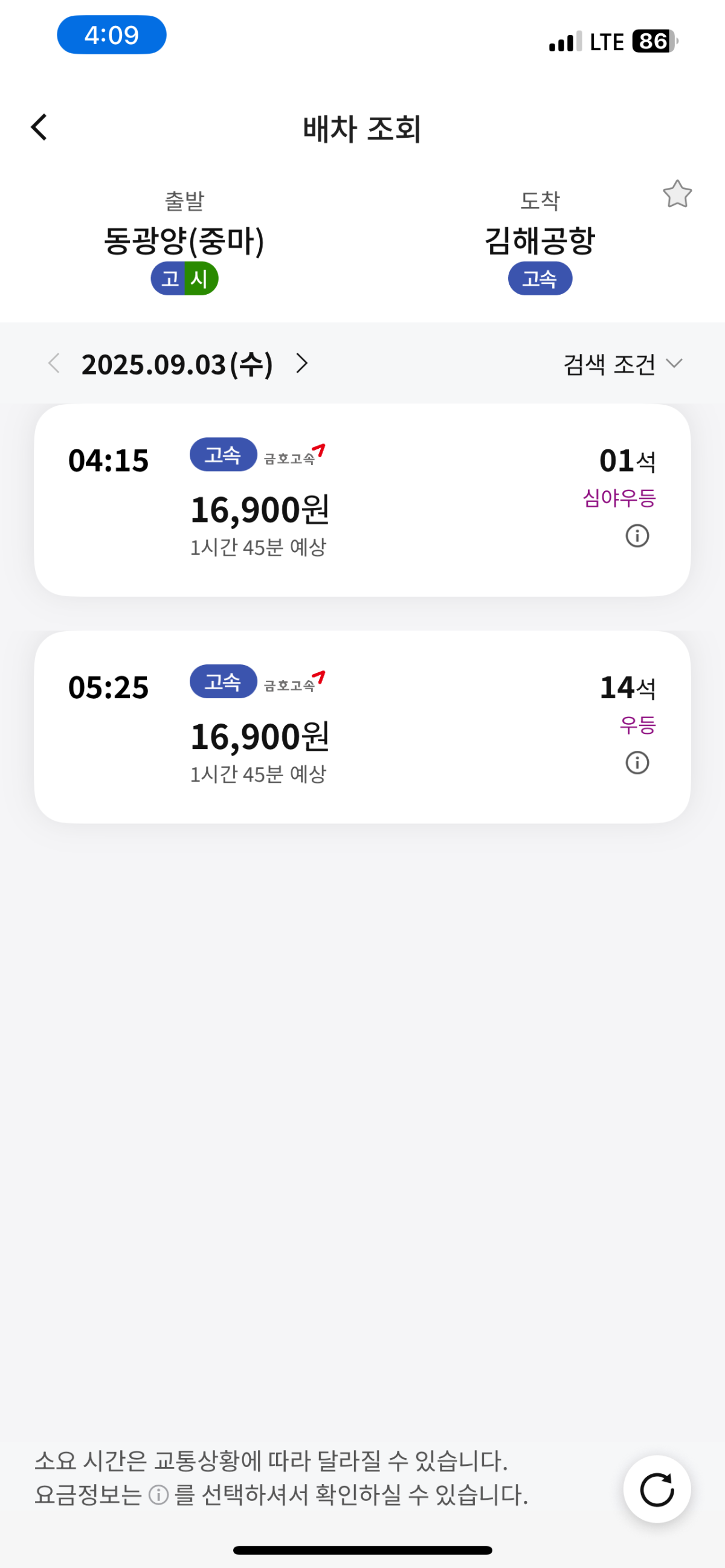This screenshot has width=725, height=1568.
Task: Refresh the schedule list
Action: [657, 1489]
